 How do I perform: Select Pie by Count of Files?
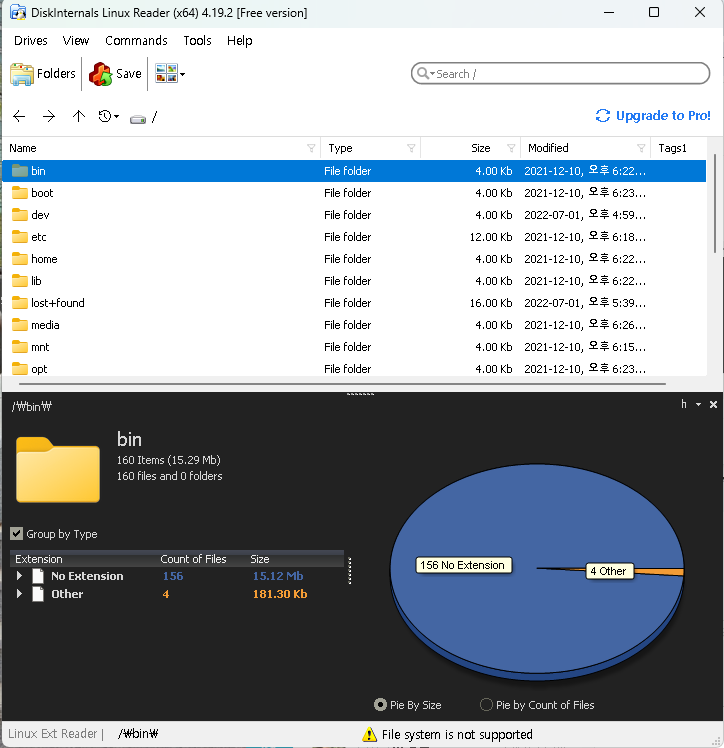(x=486, y=705)
